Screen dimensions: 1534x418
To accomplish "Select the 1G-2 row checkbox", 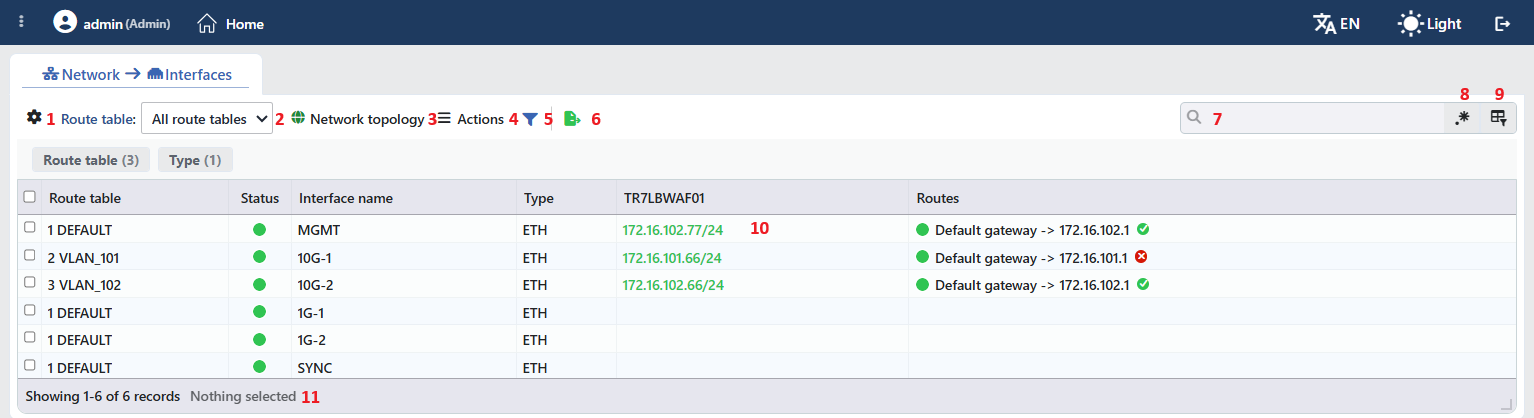I will pos(30,338).
